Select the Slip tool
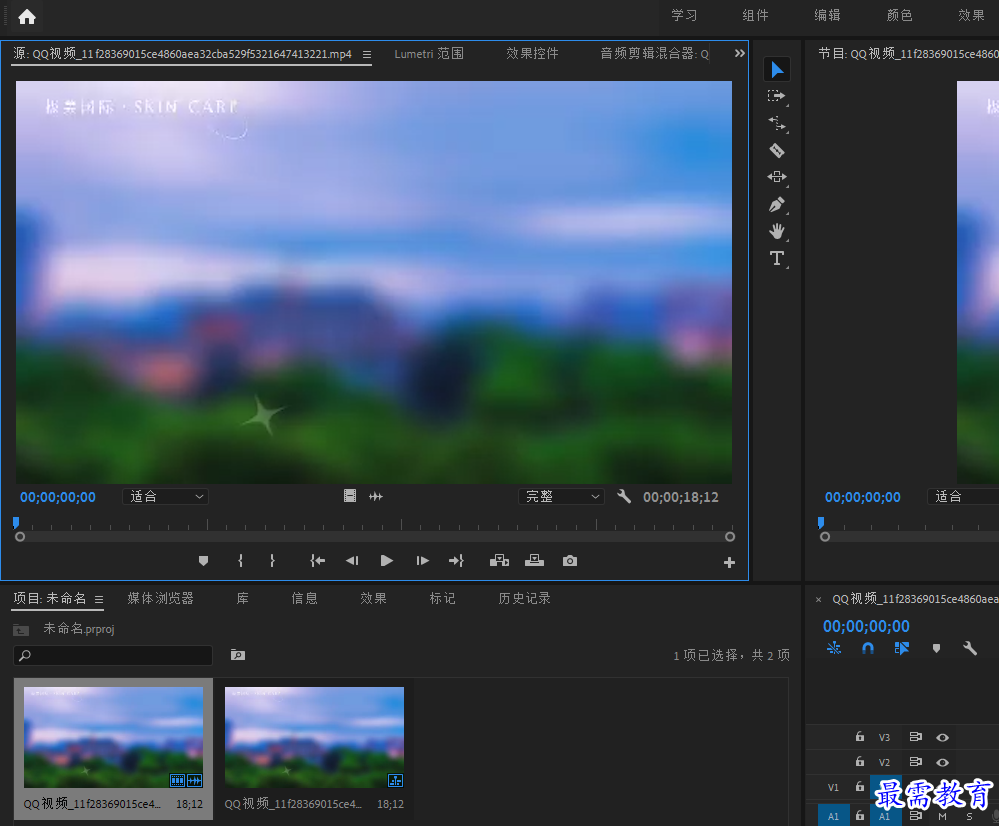 [777, 177]
